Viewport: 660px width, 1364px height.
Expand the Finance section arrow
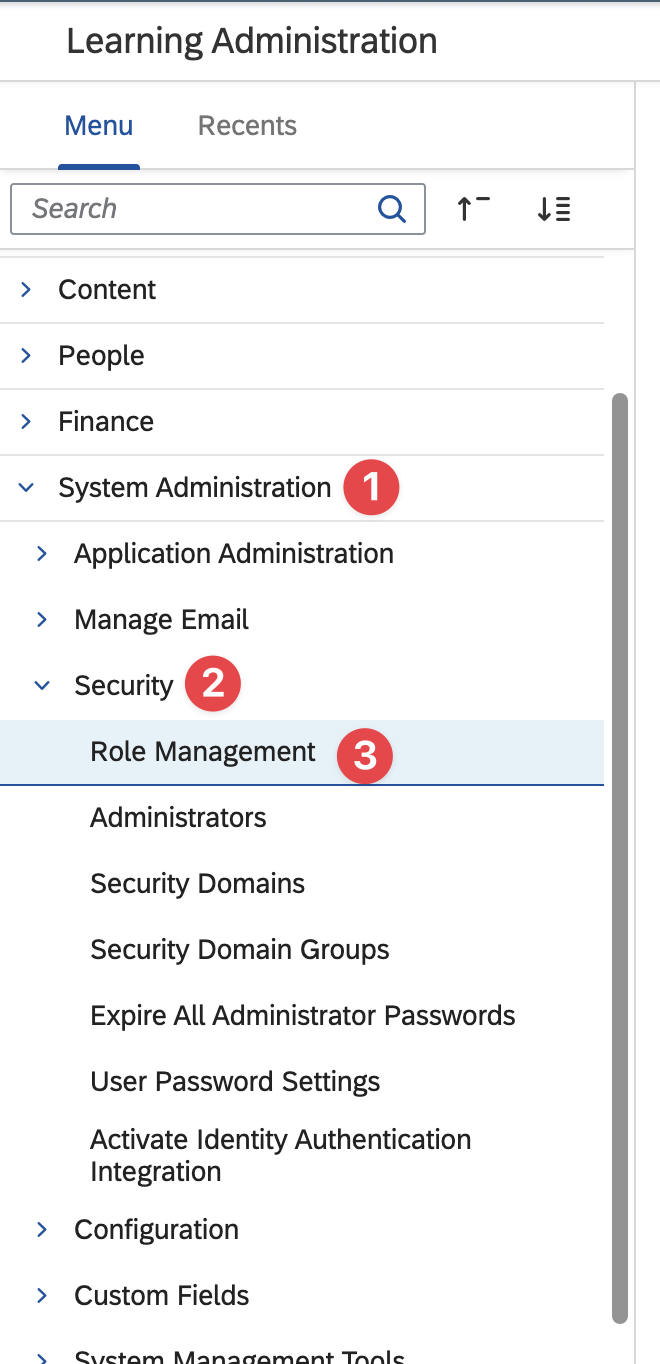click(27, 422)
